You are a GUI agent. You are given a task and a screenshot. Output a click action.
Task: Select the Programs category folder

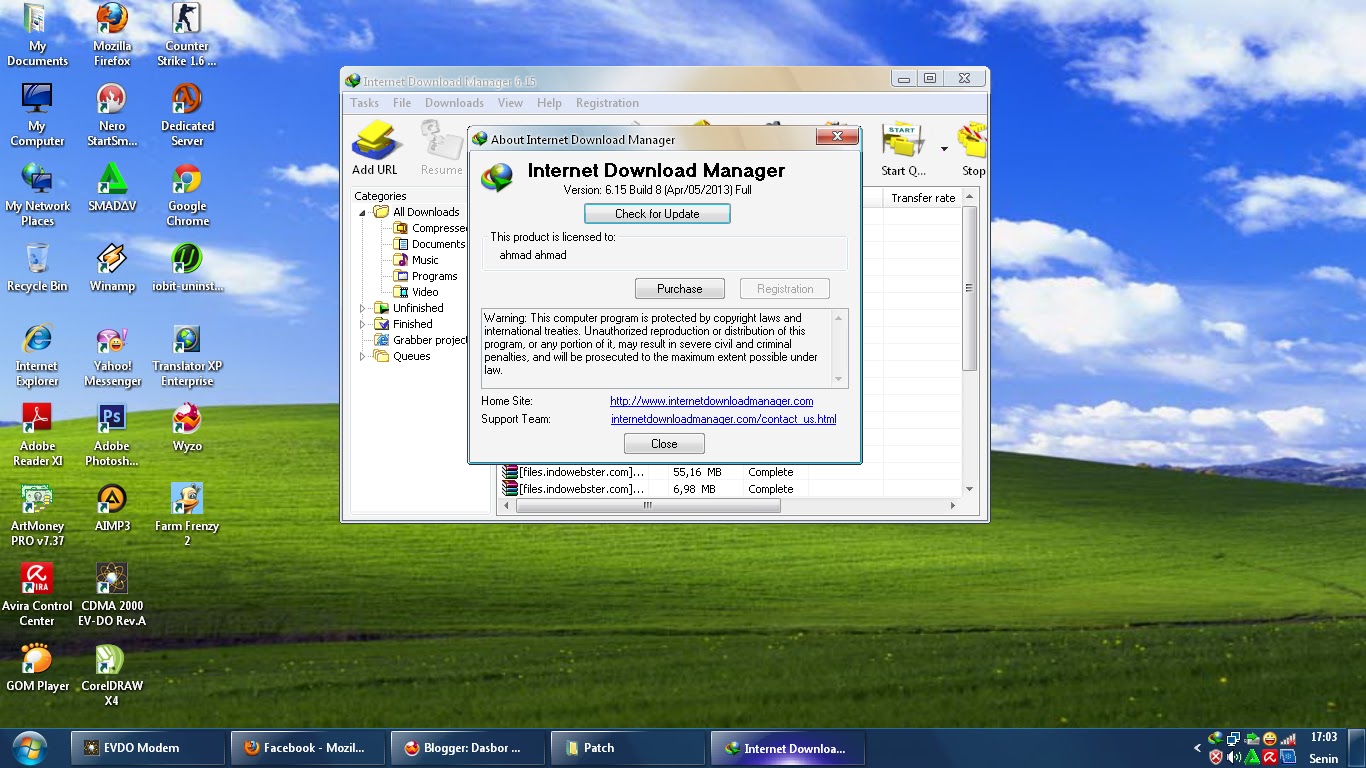click(426, 276)
